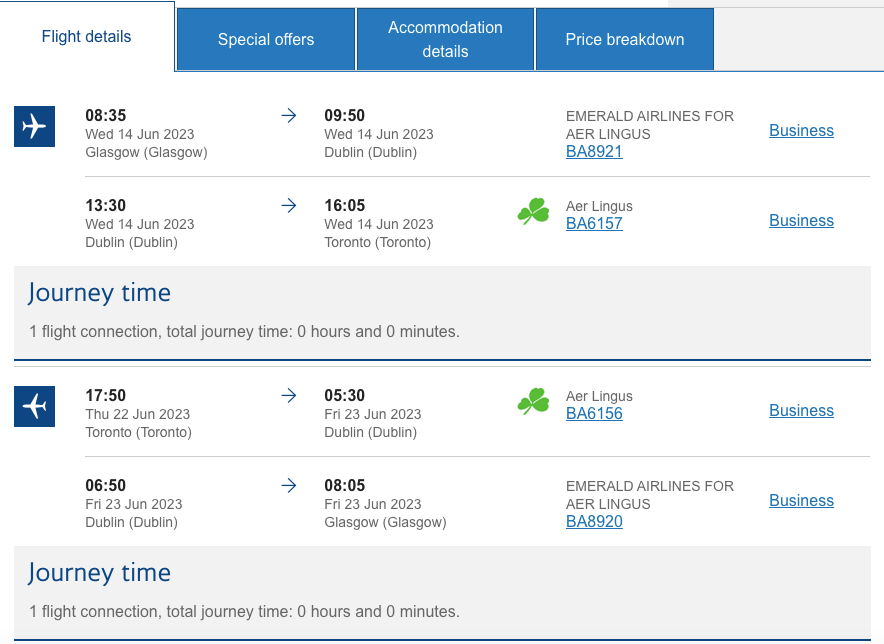The height and width of the screenshot is (644, 884).
Task: Click Business cabin link for flight BA8921
Action: coord(801,130)
